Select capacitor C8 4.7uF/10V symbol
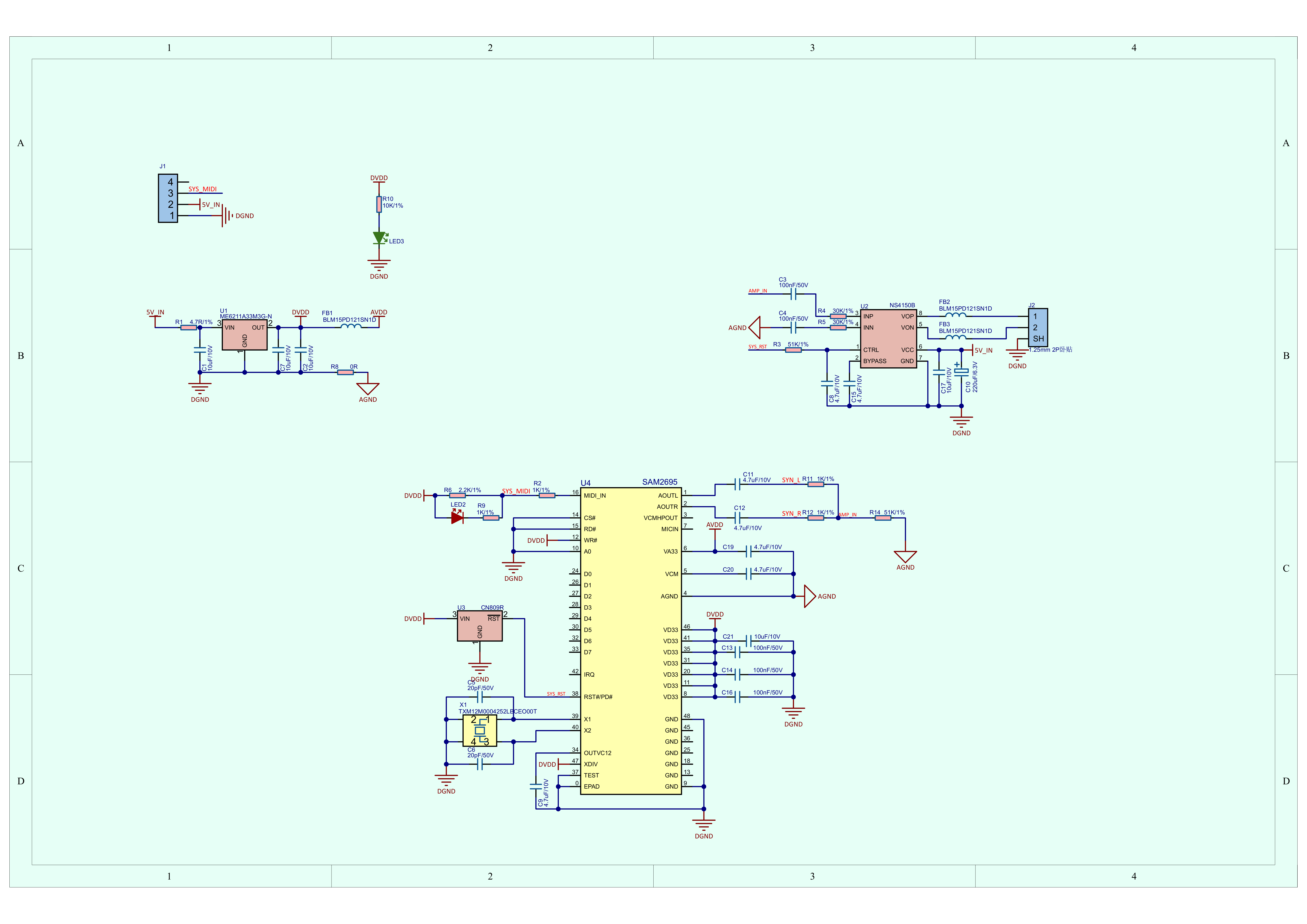The width and height of the screenshot is (1307, 924). (x=827, y=383)
